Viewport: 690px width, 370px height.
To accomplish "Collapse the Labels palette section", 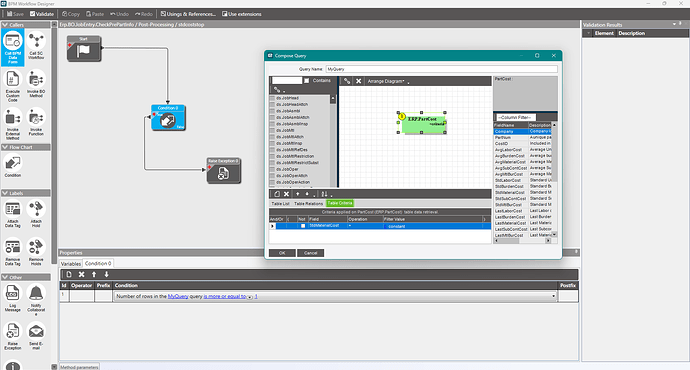I will [x=5, y=193].
